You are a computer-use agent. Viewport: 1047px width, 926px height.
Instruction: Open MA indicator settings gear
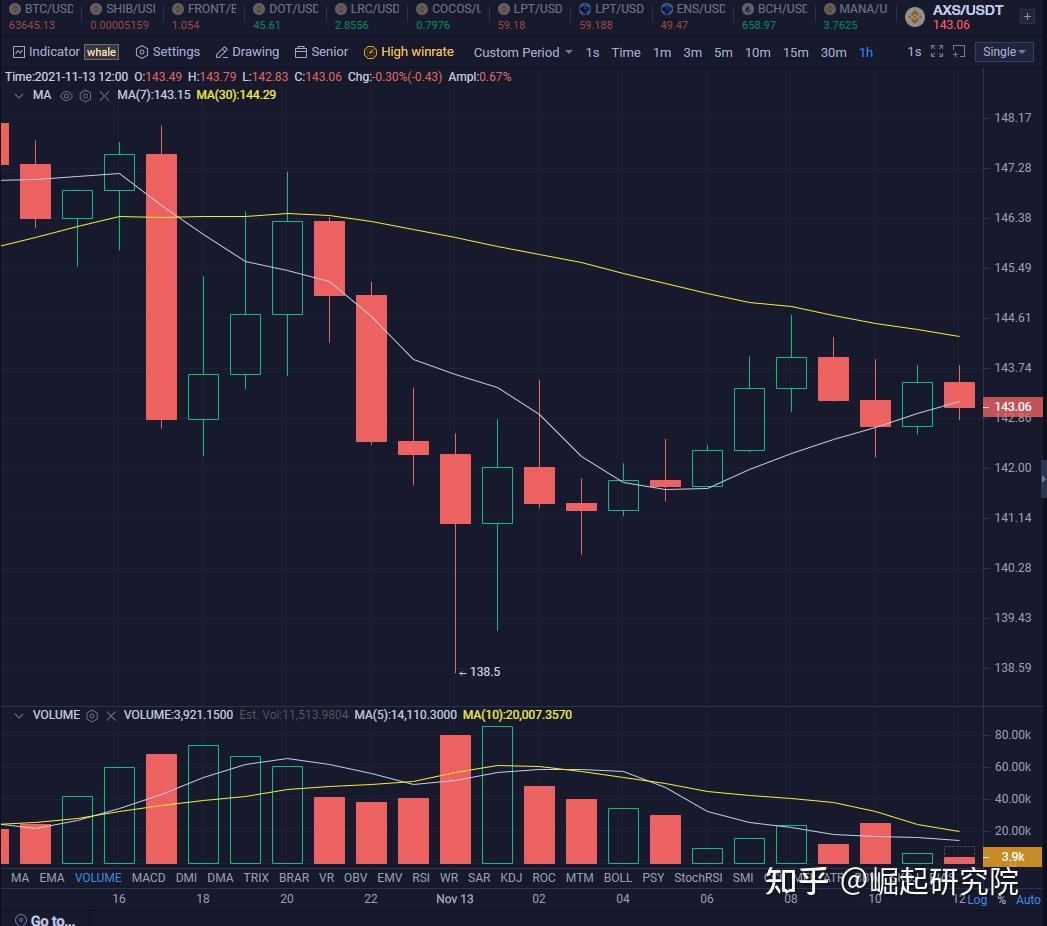coord(84,95)
